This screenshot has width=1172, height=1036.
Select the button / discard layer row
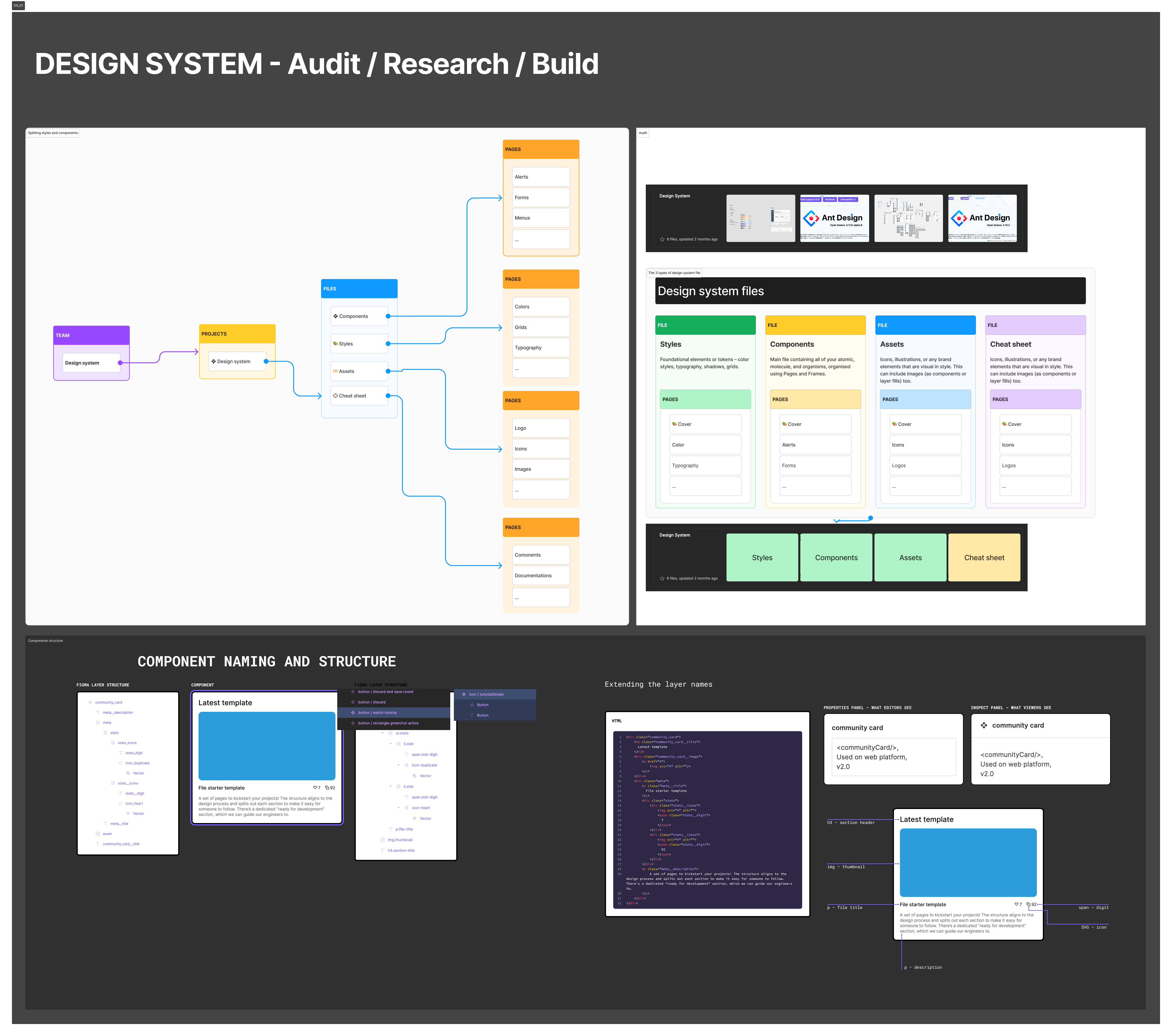click(393, 702)
